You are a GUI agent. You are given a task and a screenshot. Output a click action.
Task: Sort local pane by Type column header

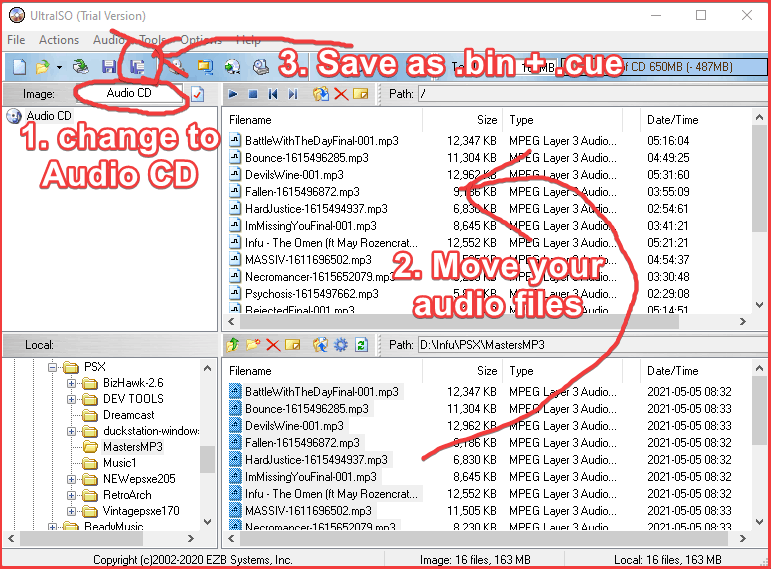563,371
